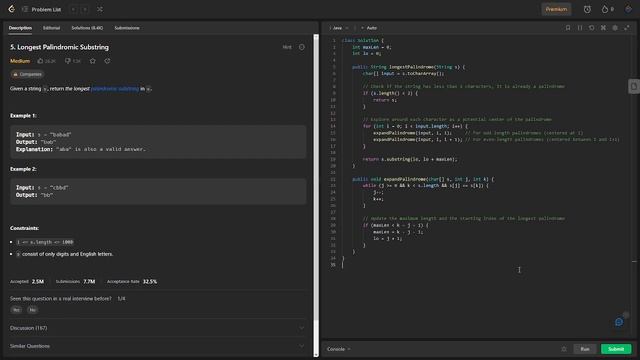Open the Solutions tab
Image resolution: width=640 pixels, height=360 pixels.
click(87, 28)
